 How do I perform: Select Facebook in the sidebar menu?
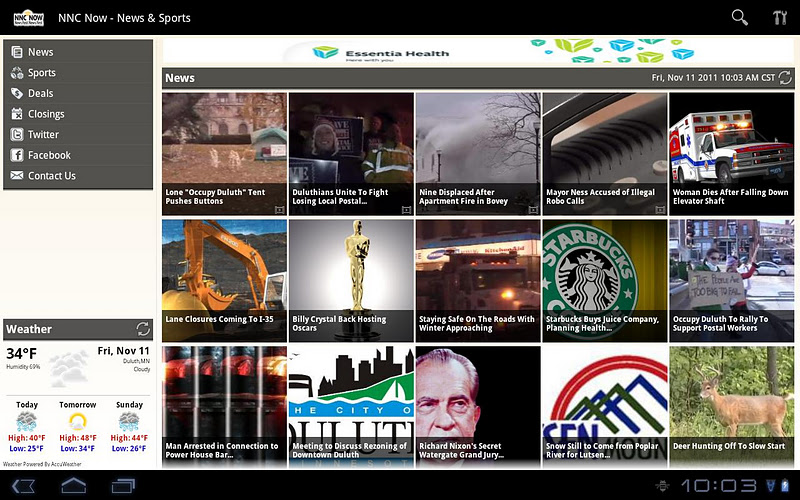[x=78, y=155]
